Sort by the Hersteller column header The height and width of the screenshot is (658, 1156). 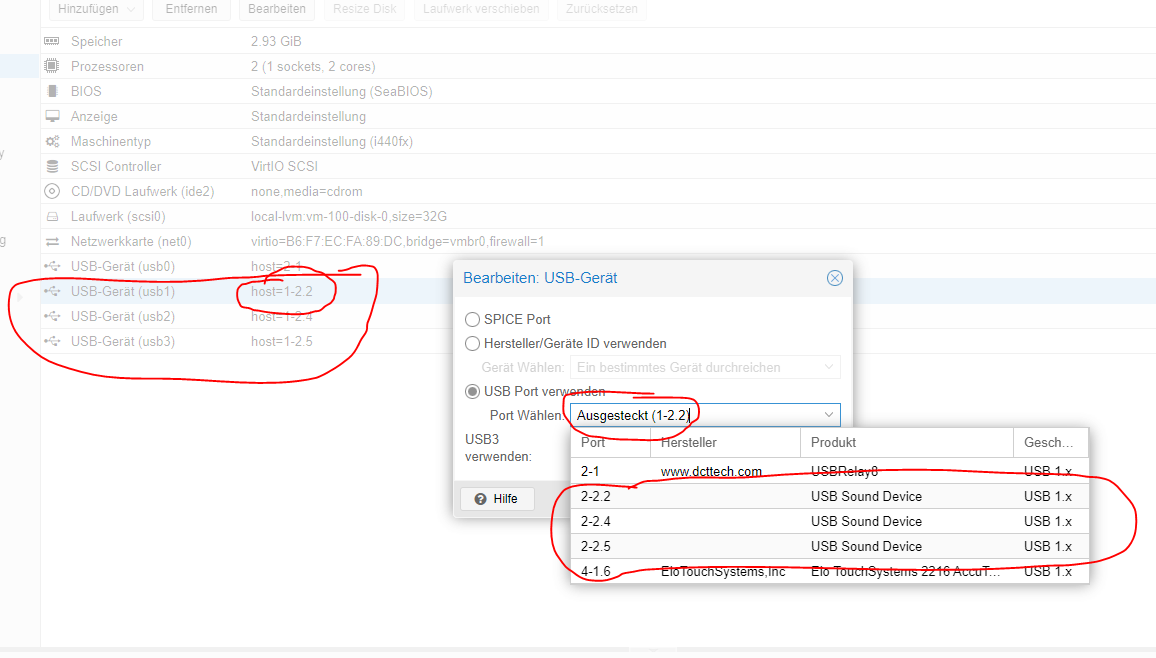coord(725,442)
